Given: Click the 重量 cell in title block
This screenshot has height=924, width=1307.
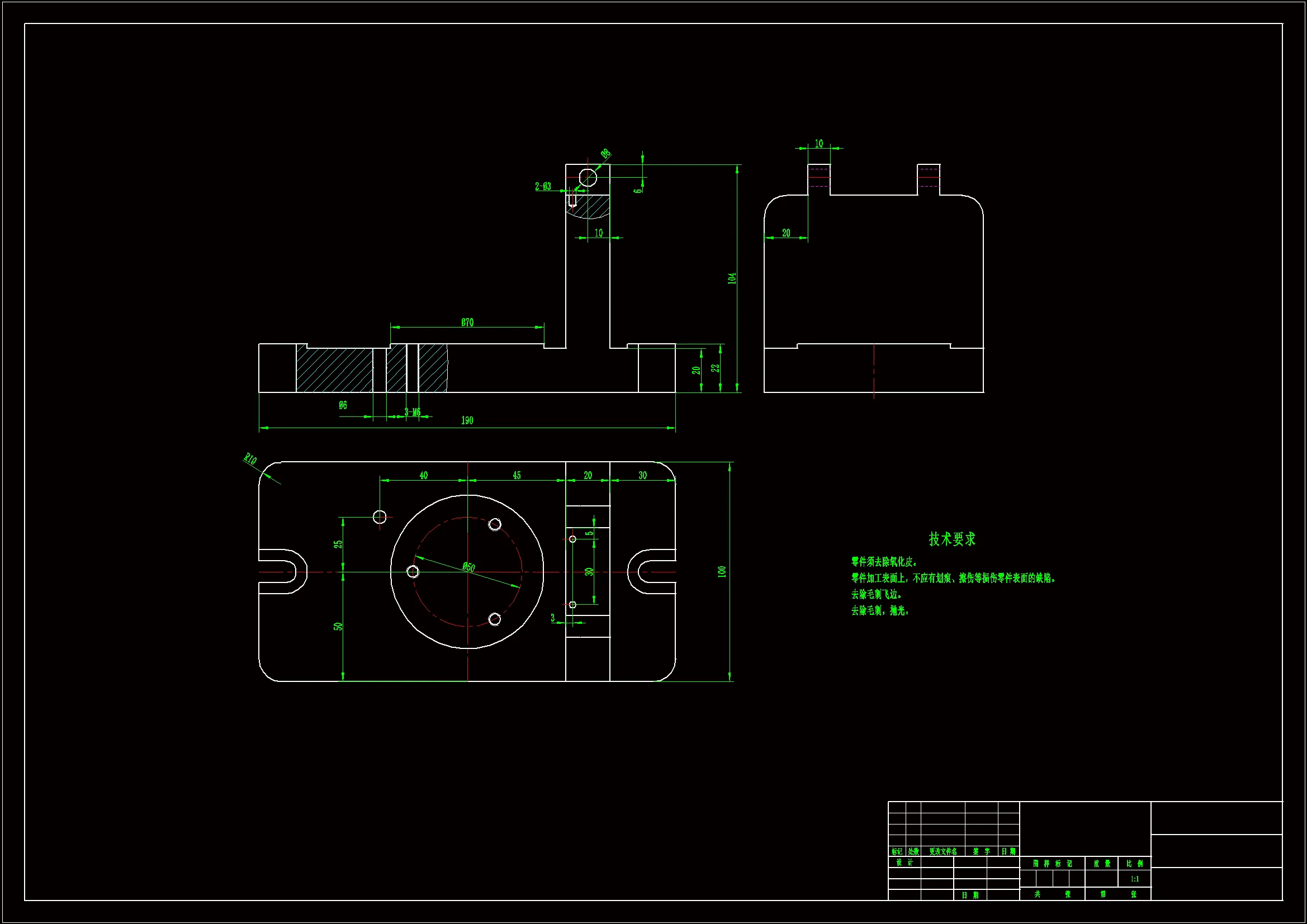Looking at the screenshot, I should pyautogui.click(x=1101, y=864).
